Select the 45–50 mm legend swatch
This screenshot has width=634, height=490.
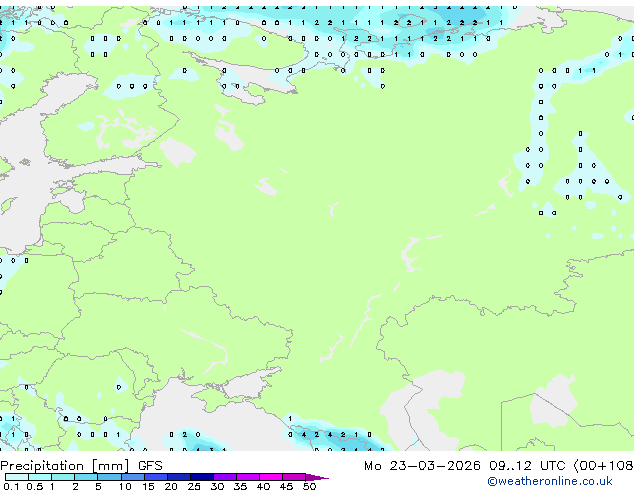click(x=294, y=477)
